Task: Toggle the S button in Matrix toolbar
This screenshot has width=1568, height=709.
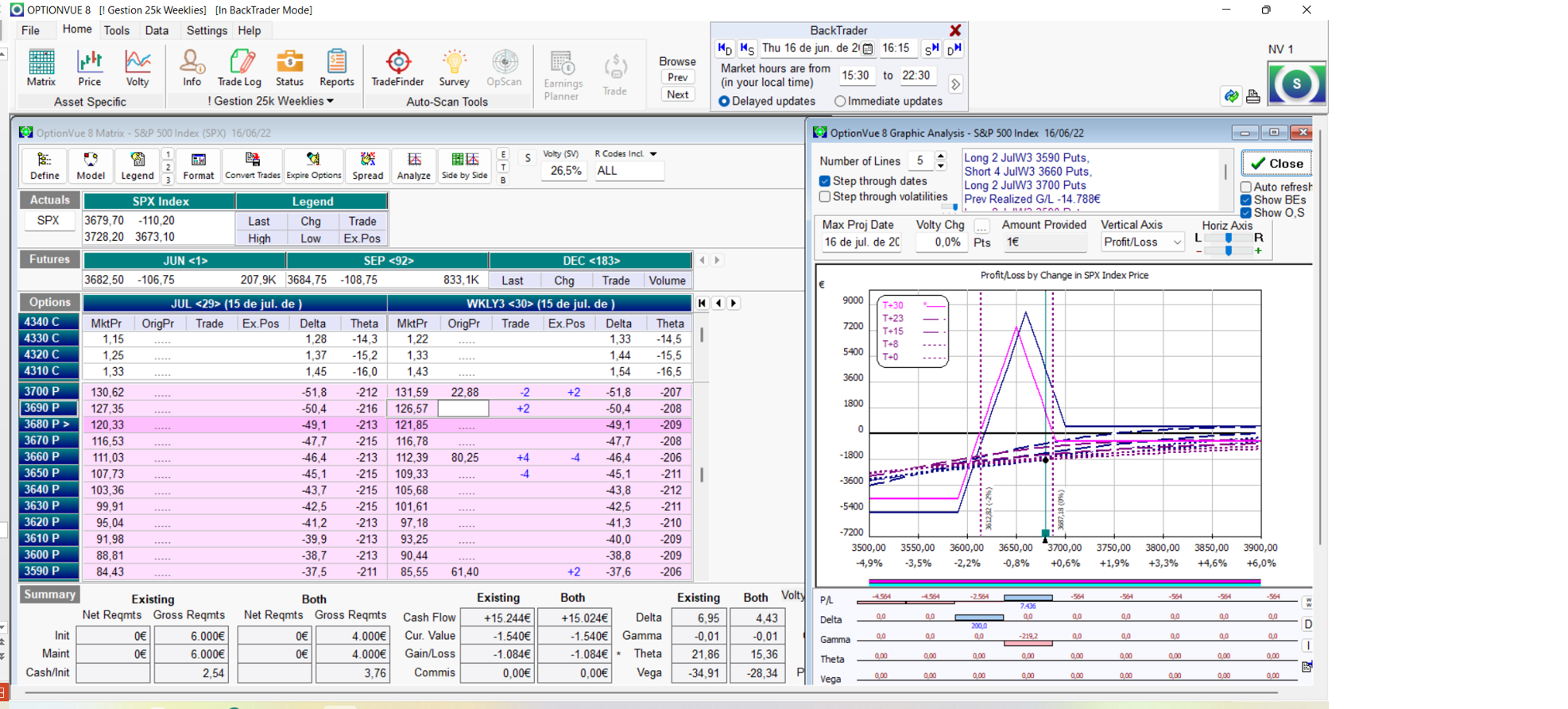Action: (527, 158)
